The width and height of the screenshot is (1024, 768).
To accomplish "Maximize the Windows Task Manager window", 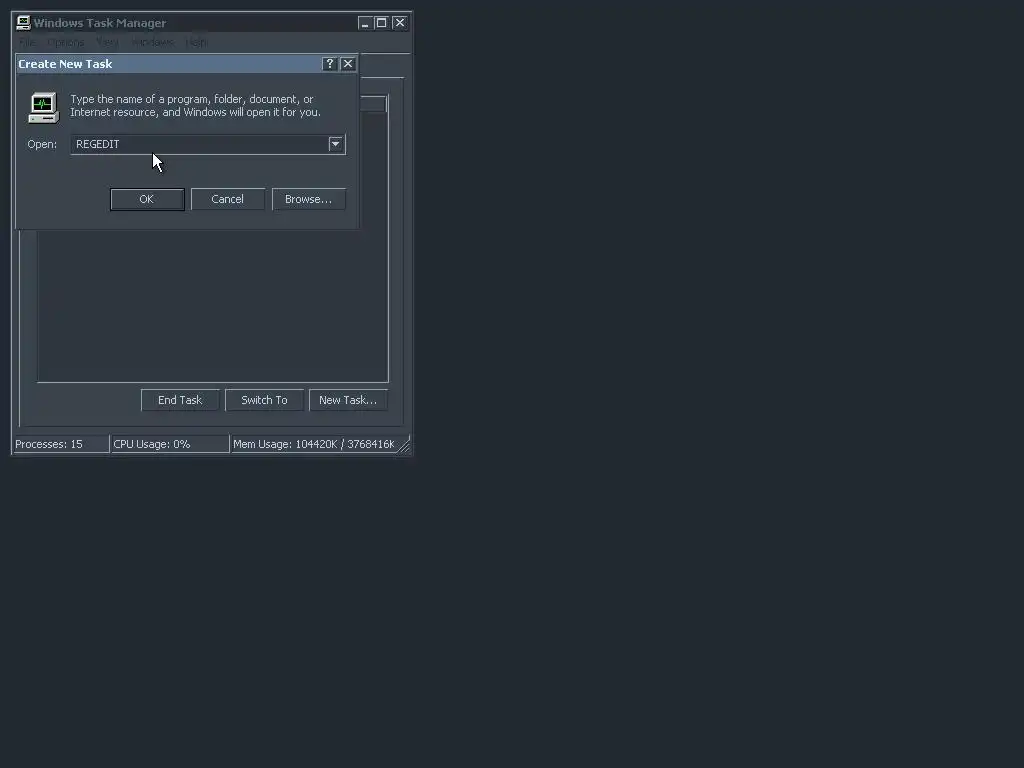I will (x=381, y=23).
